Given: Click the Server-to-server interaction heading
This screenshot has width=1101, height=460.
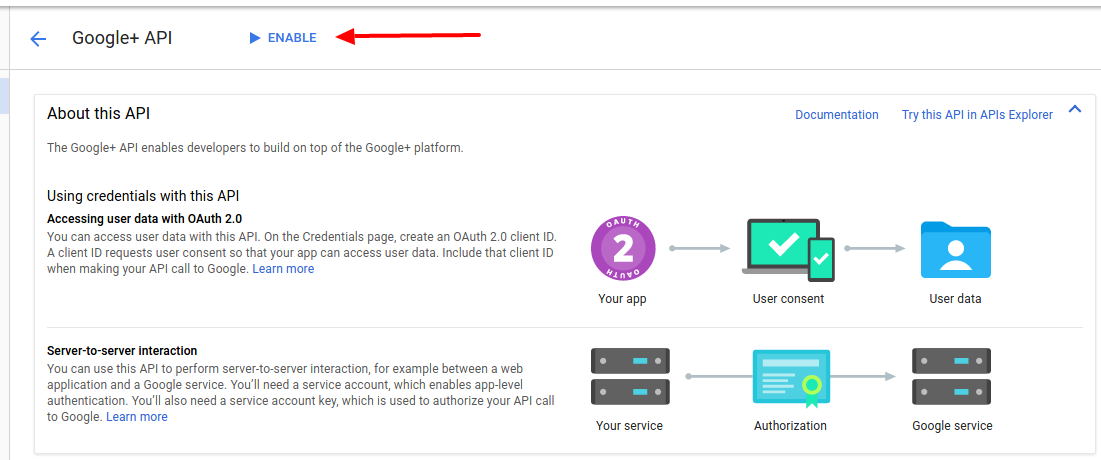Looking at the screenshot, I should pyautogui.click(x=122, y=351).
